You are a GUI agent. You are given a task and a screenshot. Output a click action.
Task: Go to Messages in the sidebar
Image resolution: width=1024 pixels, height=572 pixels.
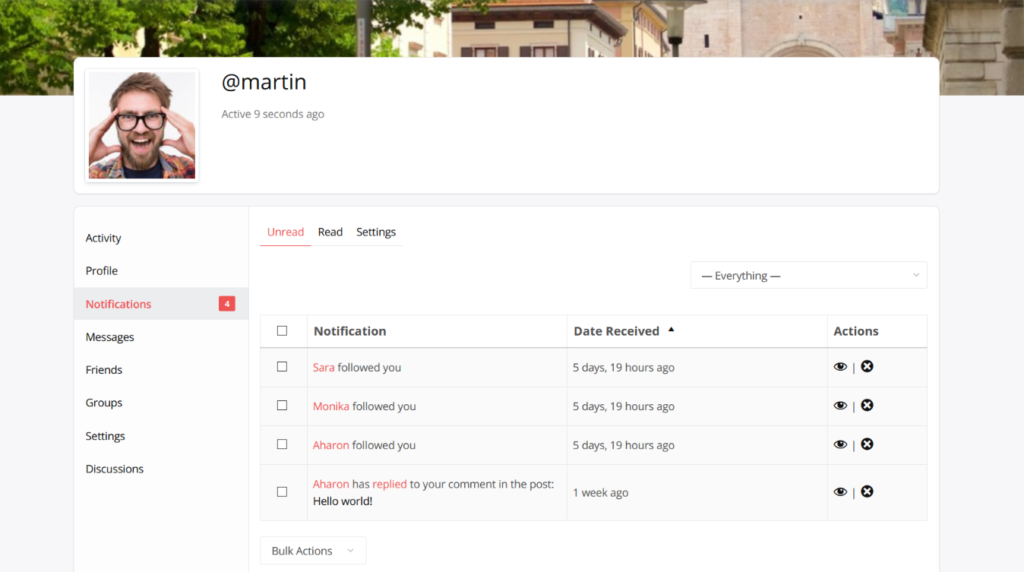[110, 337]
